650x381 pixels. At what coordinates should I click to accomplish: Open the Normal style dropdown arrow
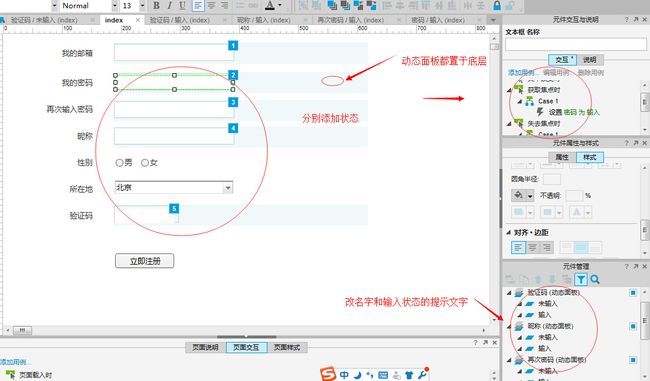(114, 6)
